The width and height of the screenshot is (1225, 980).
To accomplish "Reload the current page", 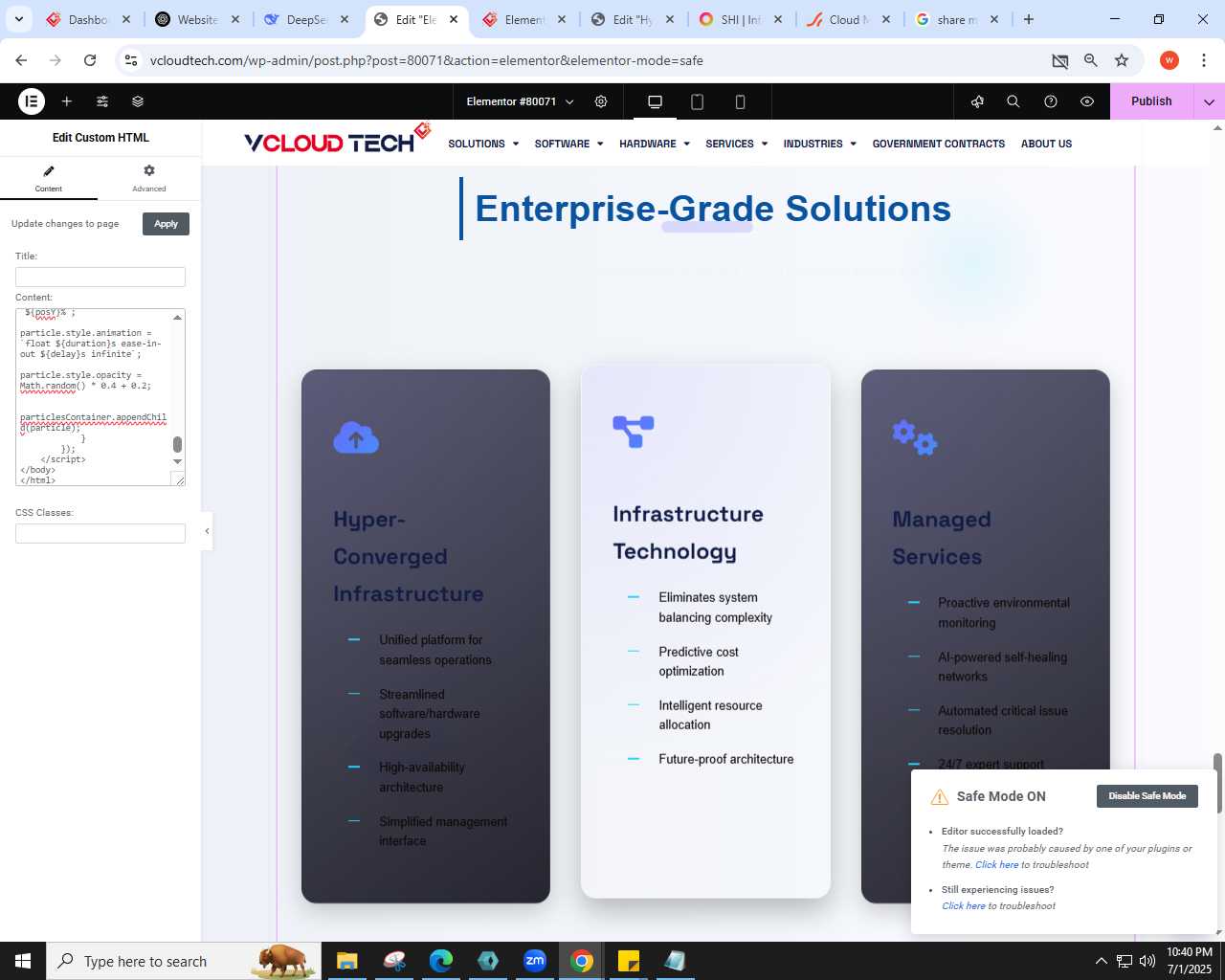I will [90, 60].
